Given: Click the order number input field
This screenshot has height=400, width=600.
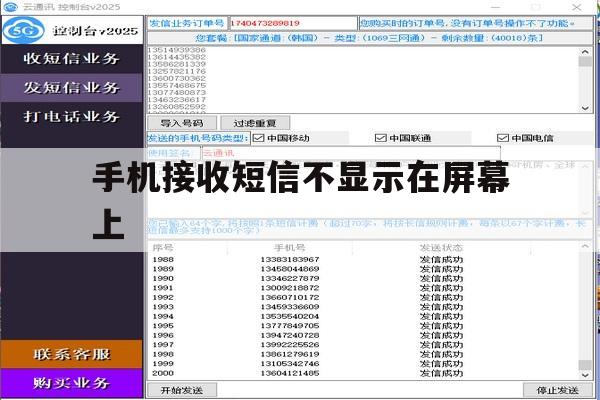Looking at the screenshot, I should [293, 23].
